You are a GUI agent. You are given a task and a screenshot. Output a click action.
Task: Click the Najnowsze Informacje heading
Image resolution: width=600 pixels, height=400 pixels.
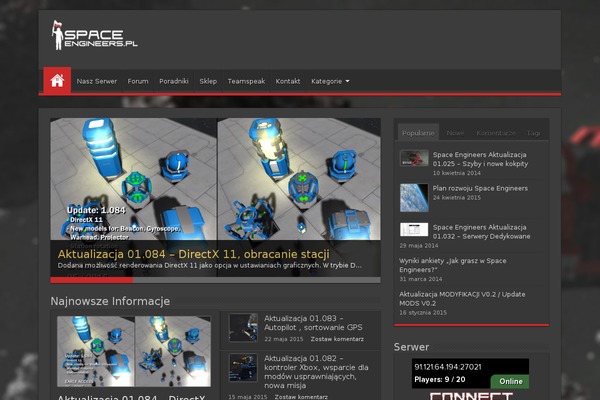pyautogui.click(x=110, y=301)
